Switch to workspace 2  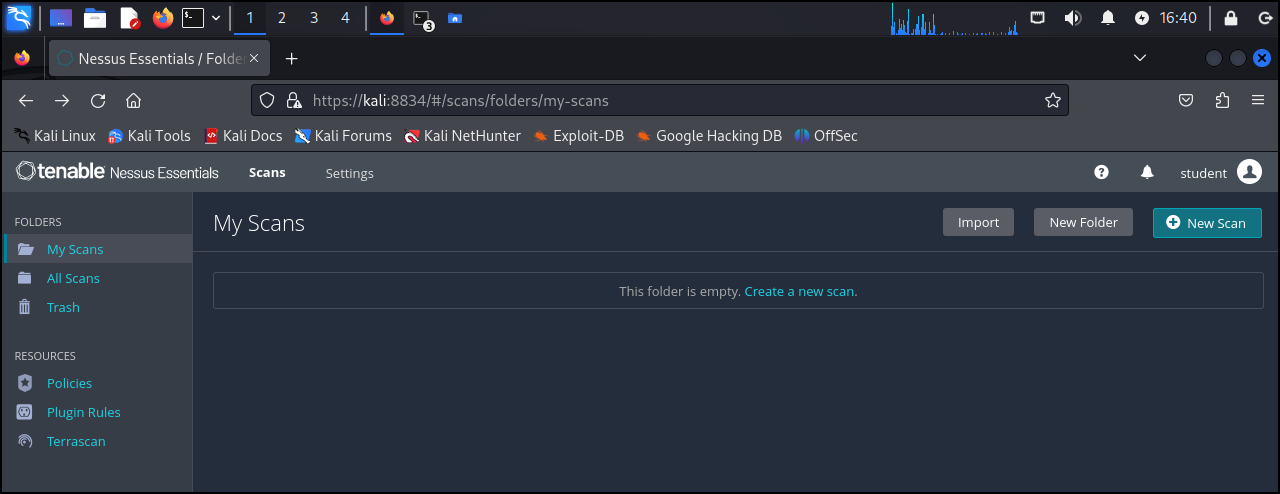(x=282, y=17)
